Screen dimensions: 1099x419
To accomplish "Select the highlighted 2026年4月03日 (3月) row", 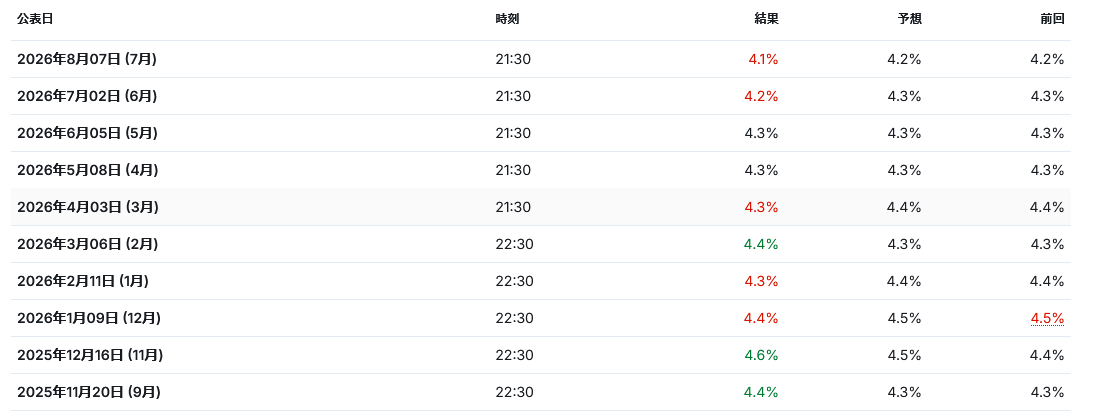I will [540, 207].
